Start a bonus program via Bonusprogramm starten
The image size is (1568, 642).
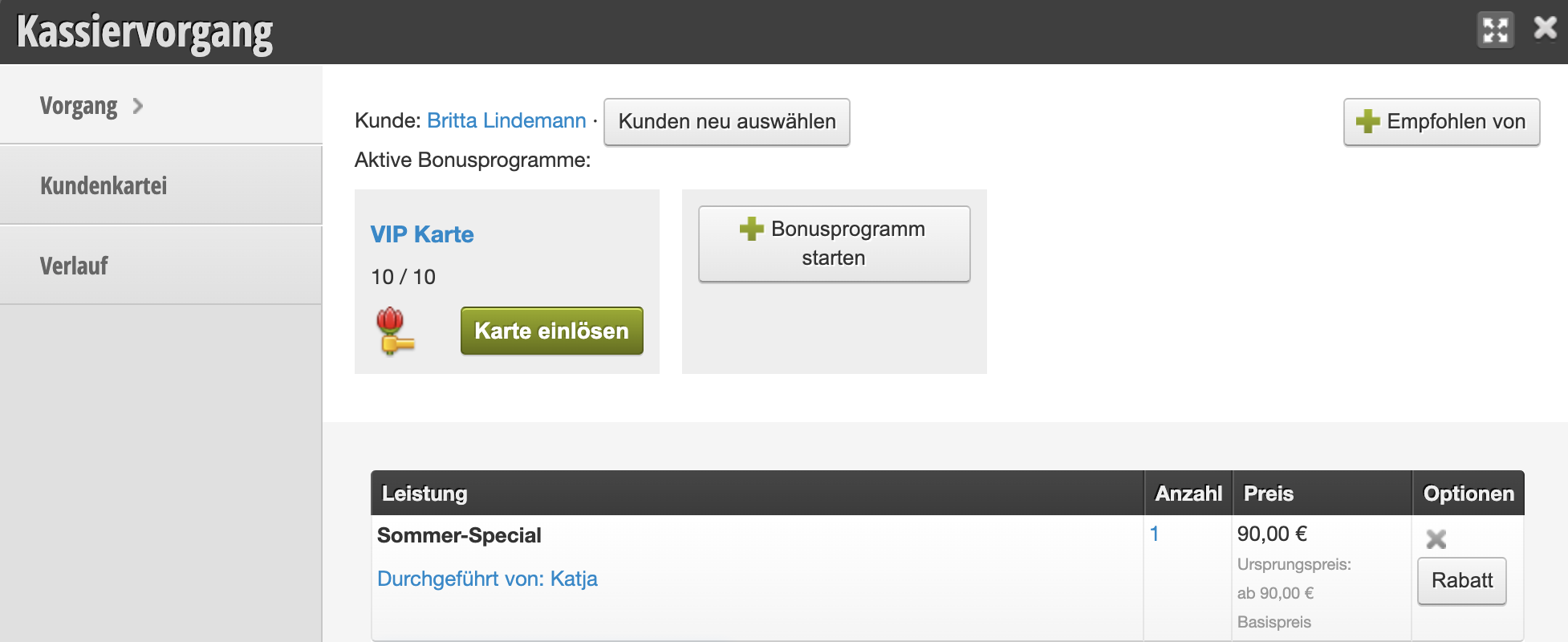pyautogui.click(x=834, y=244)
